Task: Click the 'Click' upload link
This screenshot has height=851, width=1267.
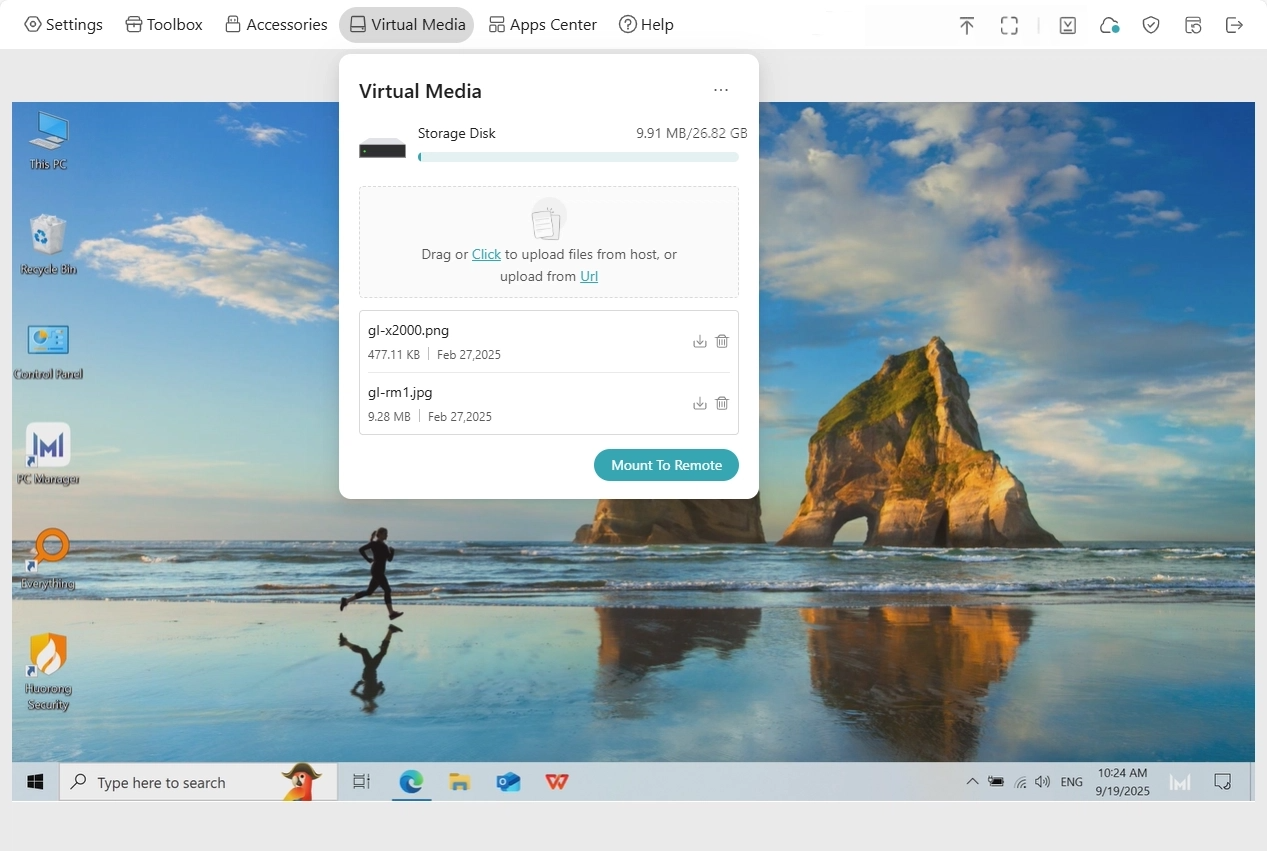Action: tap(486, 255)
